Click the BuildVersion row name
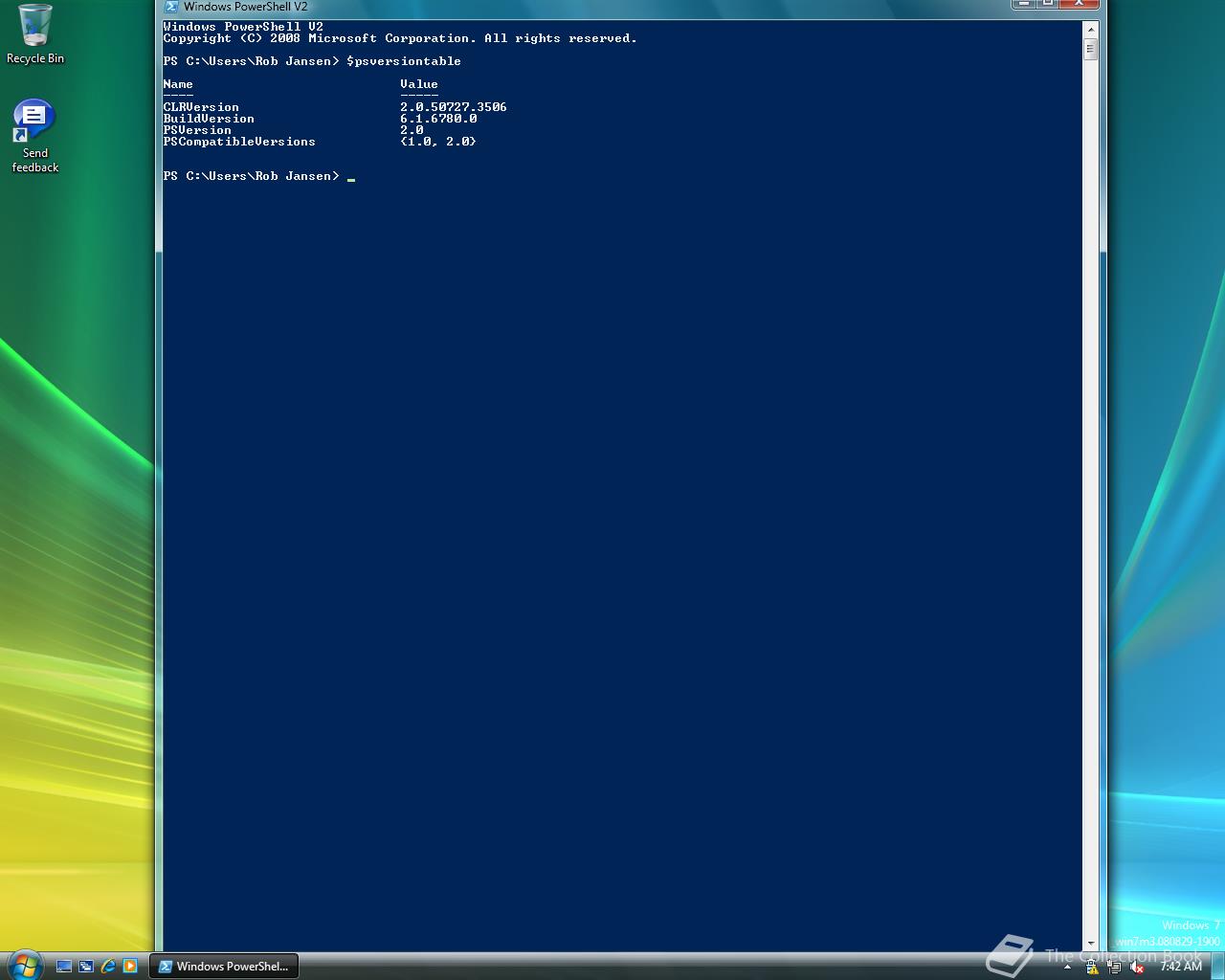This screenshot has height=980, width=1225. pos(209,119)
